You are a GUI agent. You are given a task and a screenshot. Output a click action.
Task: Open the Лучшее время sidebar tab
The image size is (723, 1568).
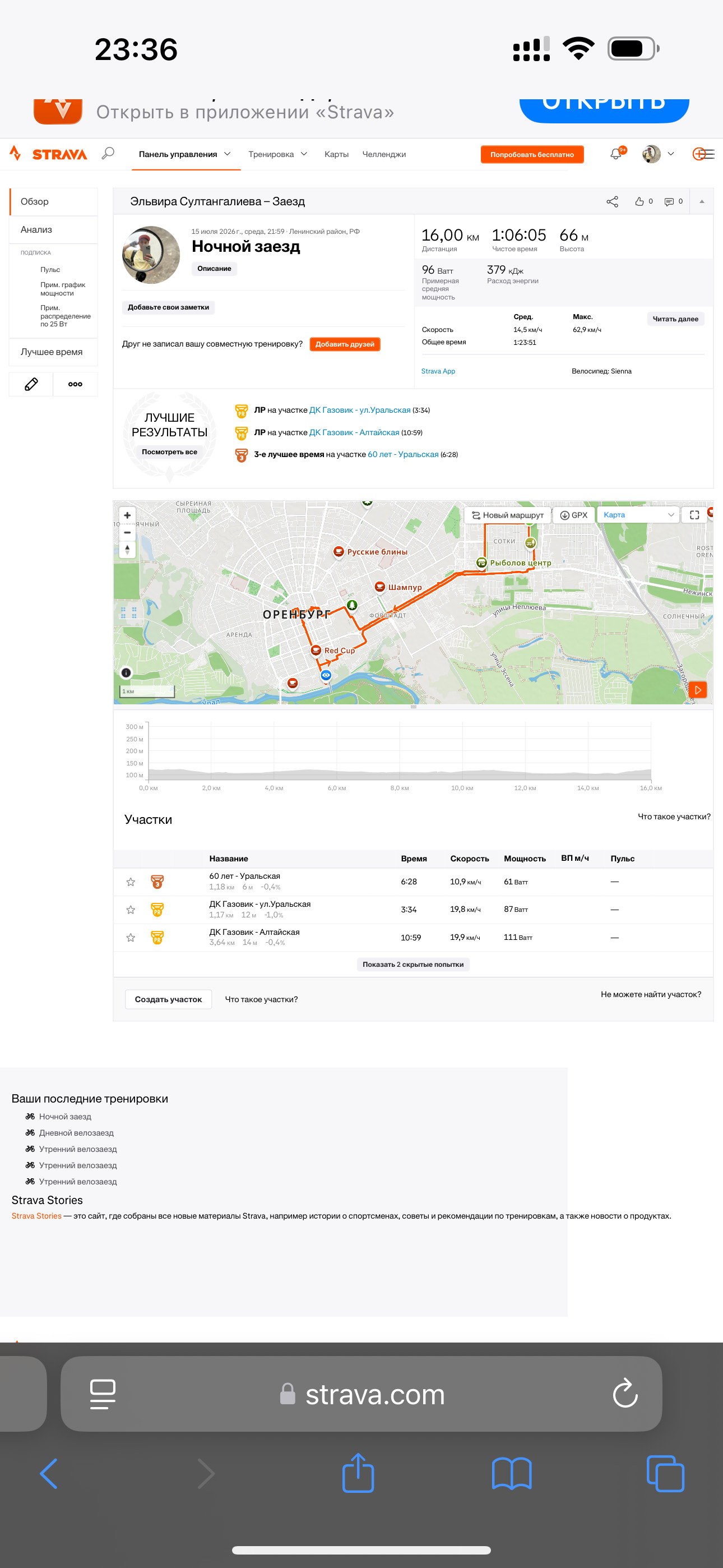coord(54,352)
